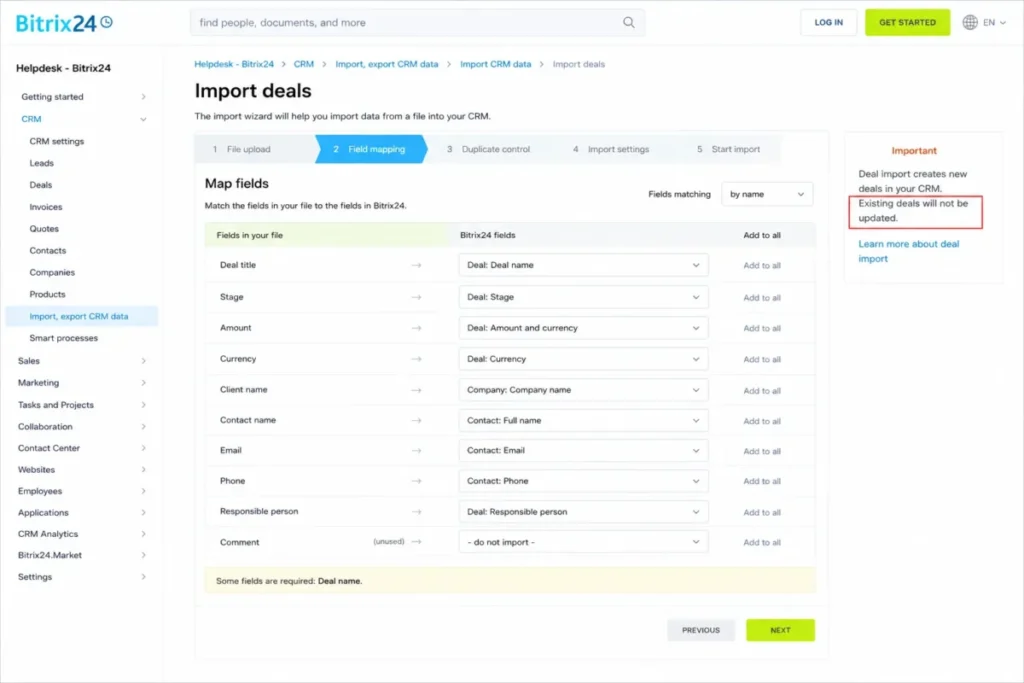Open Leads in sidebar
This screenshot has width=1024, height=683.
coord(41,163)
